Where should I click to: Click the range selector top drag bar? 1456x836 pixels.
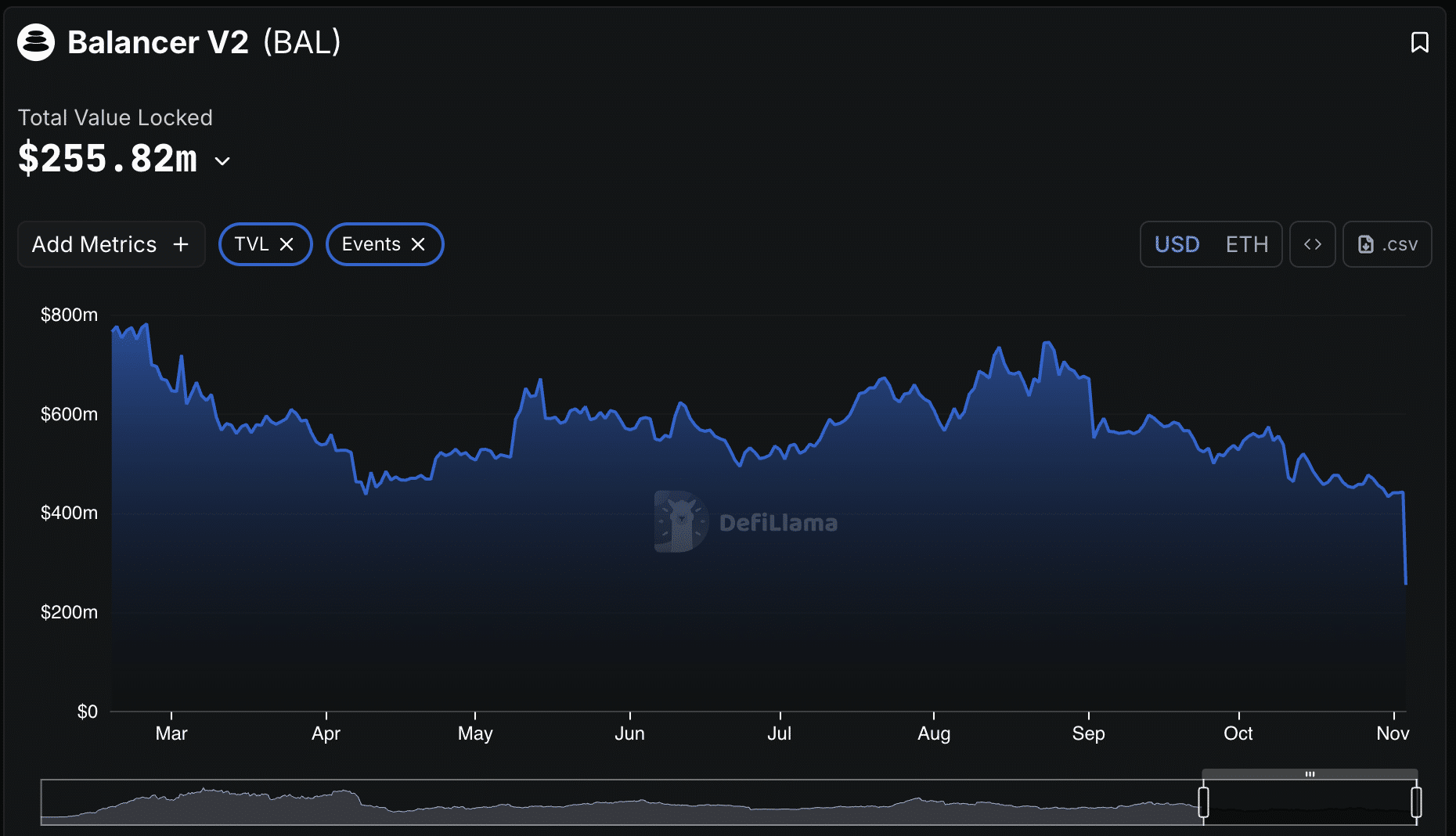click(1310, 774)
